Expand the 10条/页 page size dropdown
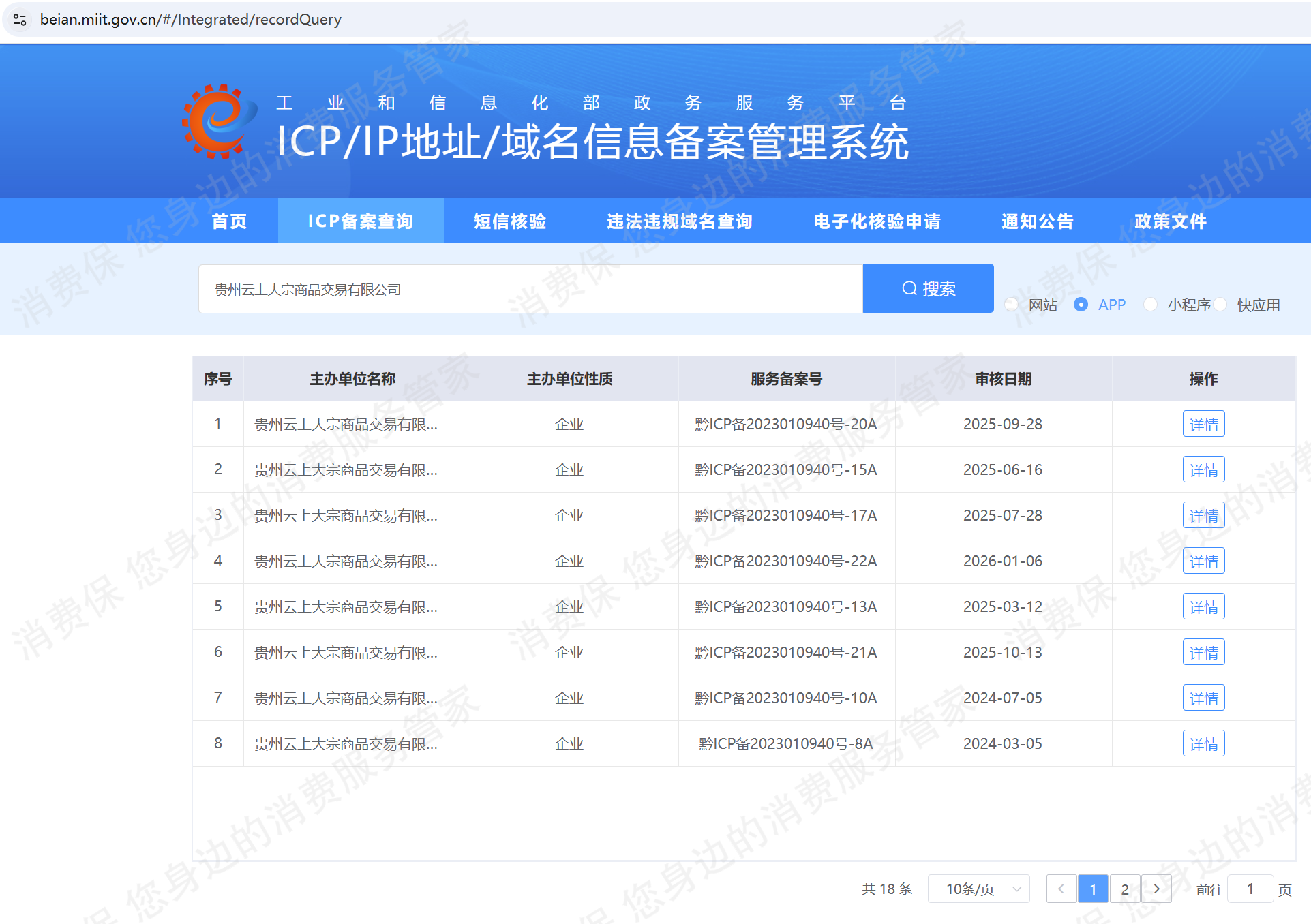1311x924 pixels. (979, 889)
